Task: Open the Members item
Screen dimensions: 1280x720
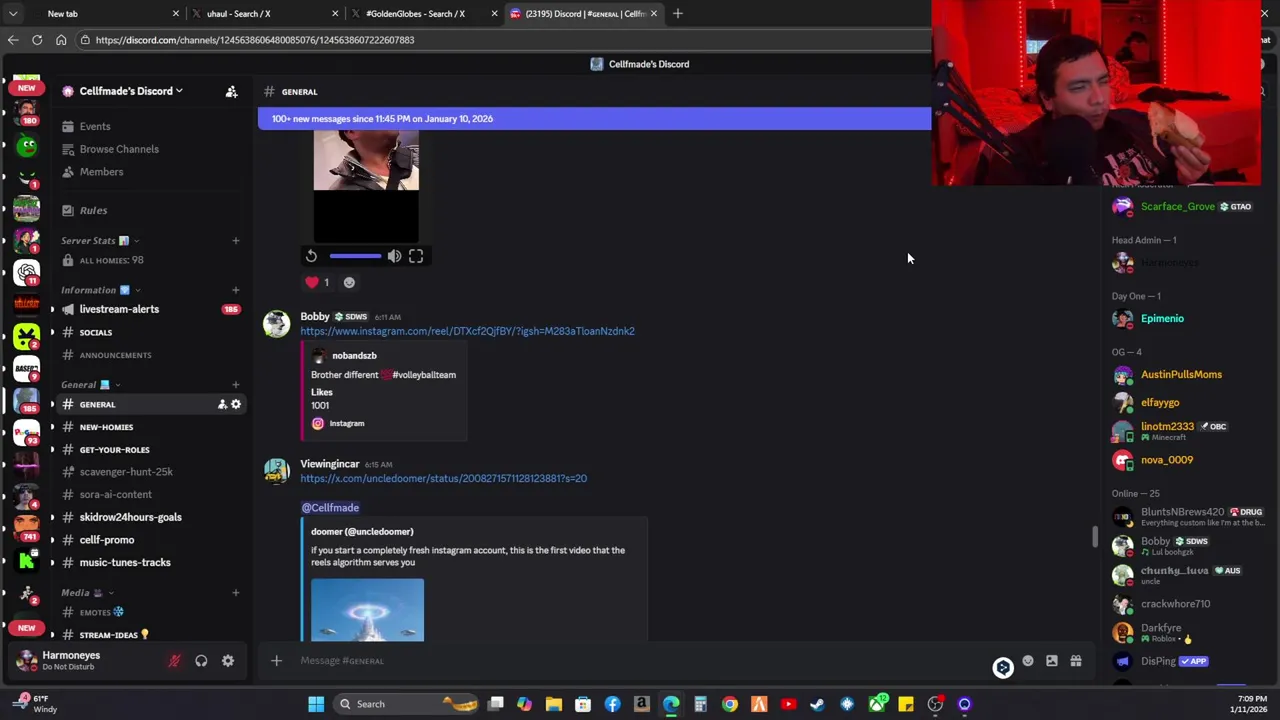Action: click(x=101, y=172)
